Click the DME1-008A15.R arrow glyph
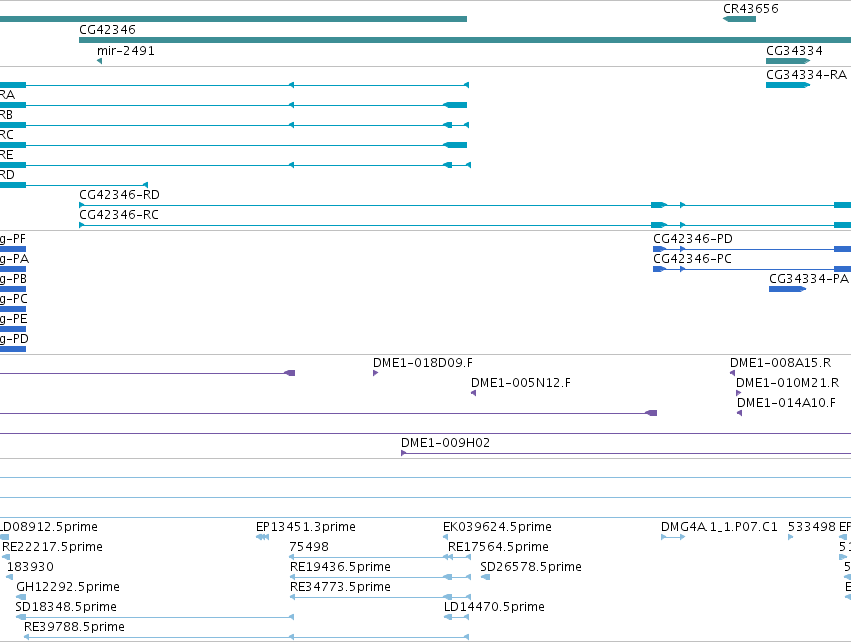The width and height of the screenshot is (851, 642). click(732, 373)
